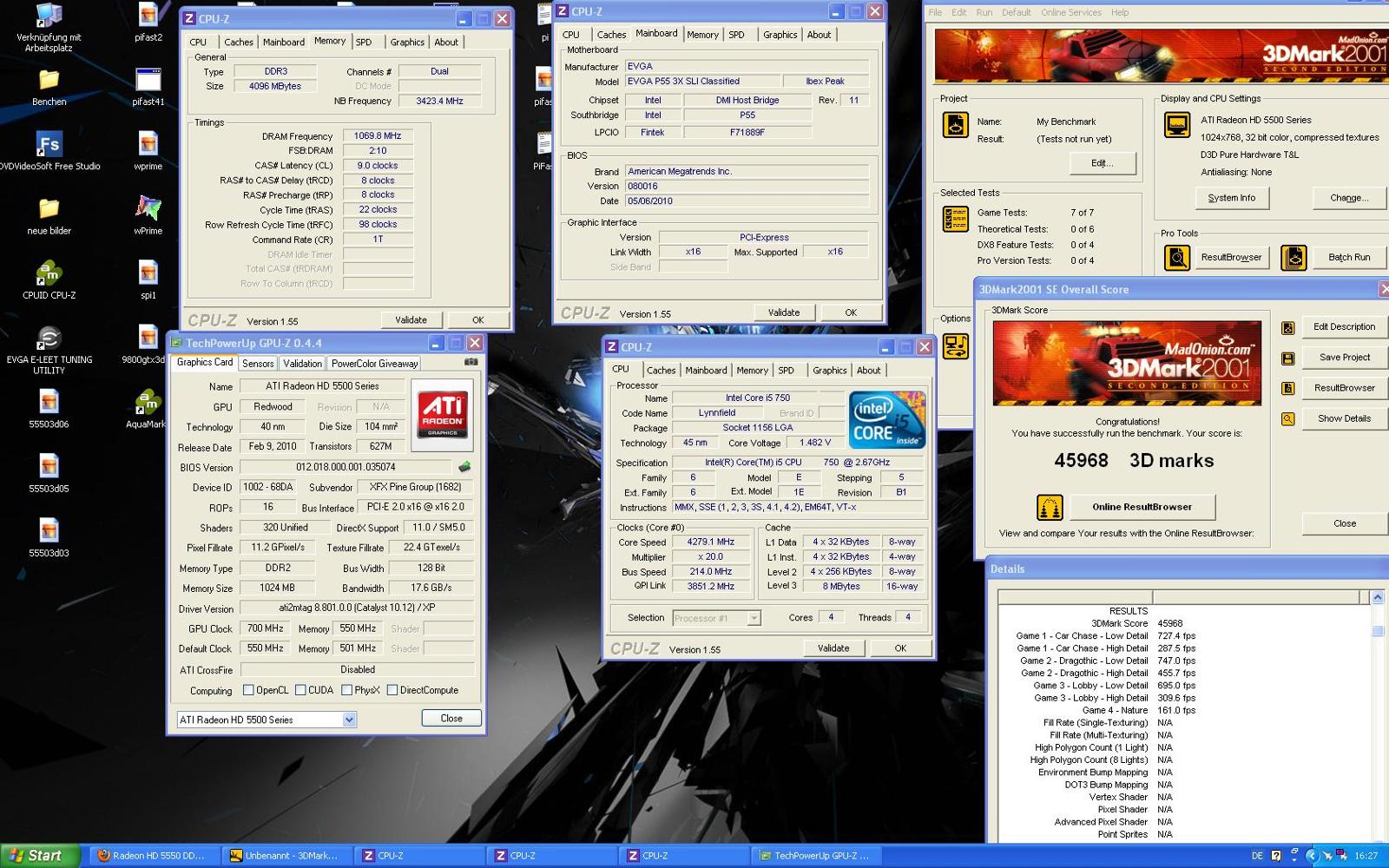Click Validate in Memory CPU-Z window
Viewport: 1389px width, 868px height.
411,319
